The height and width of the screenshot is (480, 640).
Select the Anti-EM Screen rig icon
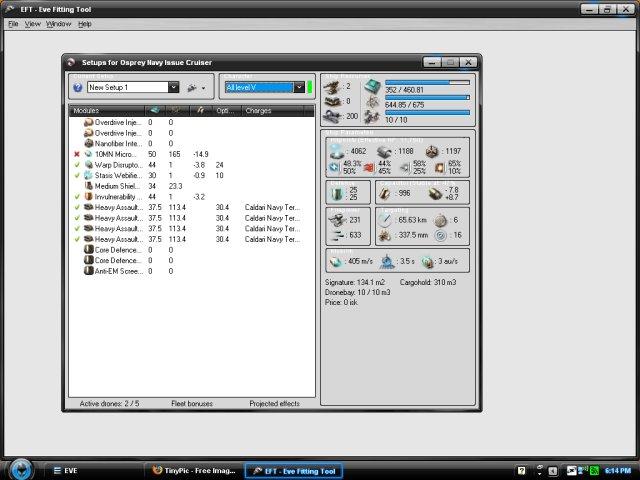pyautogui.click(x=89, y=271)
